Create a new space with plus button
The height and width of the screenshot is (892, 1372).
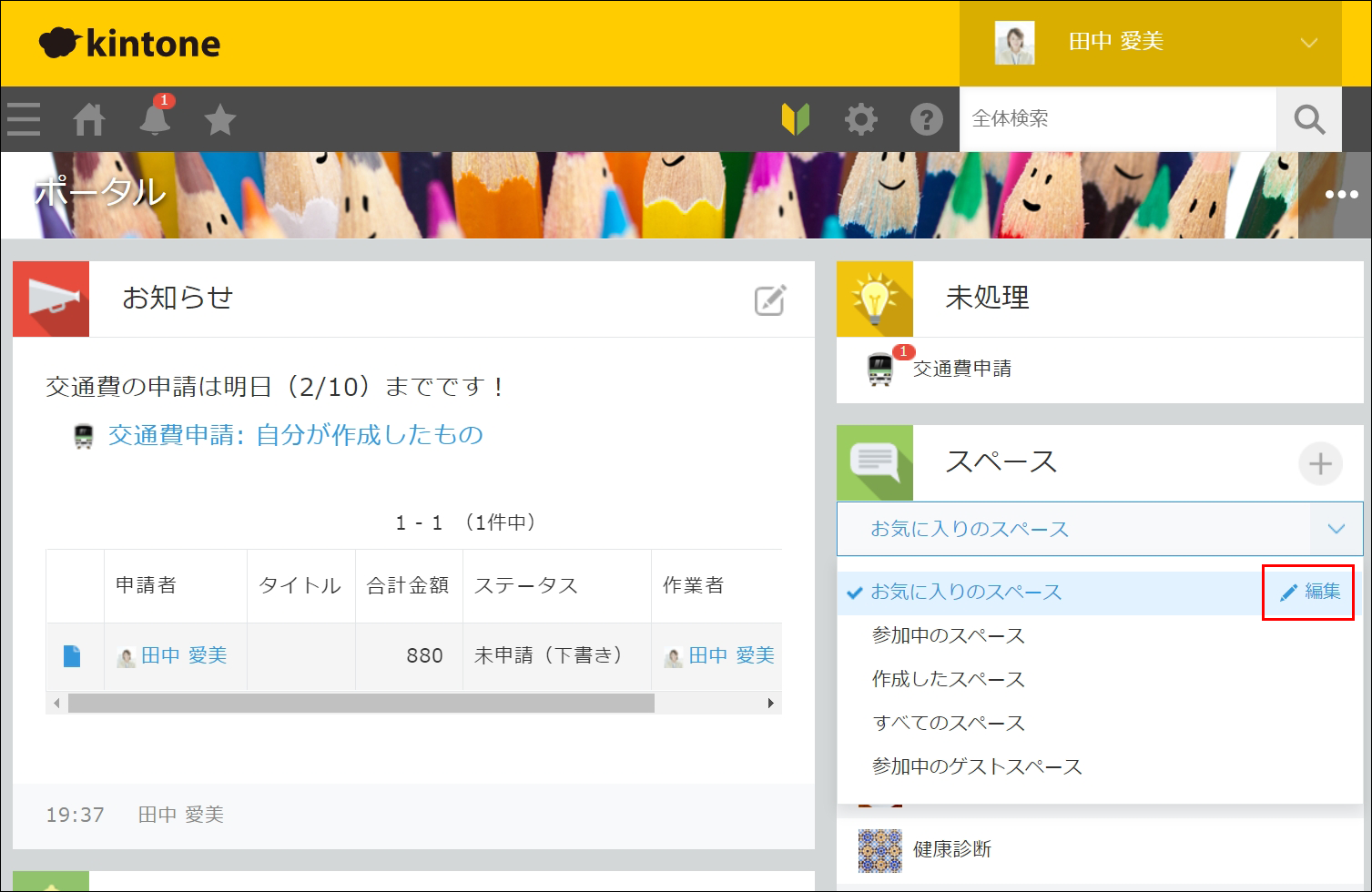click(x=1319, y=464)
